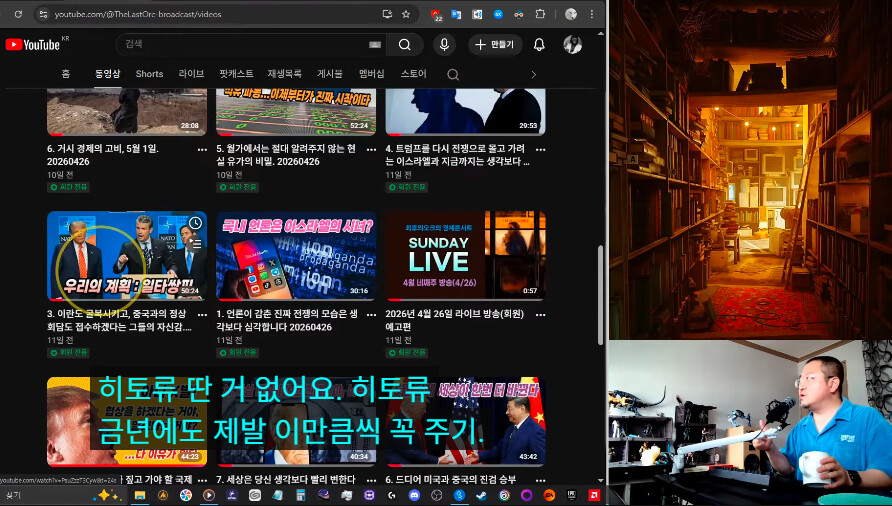Add 우리의 계획 video to Watch Later clock
Image resolution: width=892 pixels, height=506 pixels.
click(195, 223)
